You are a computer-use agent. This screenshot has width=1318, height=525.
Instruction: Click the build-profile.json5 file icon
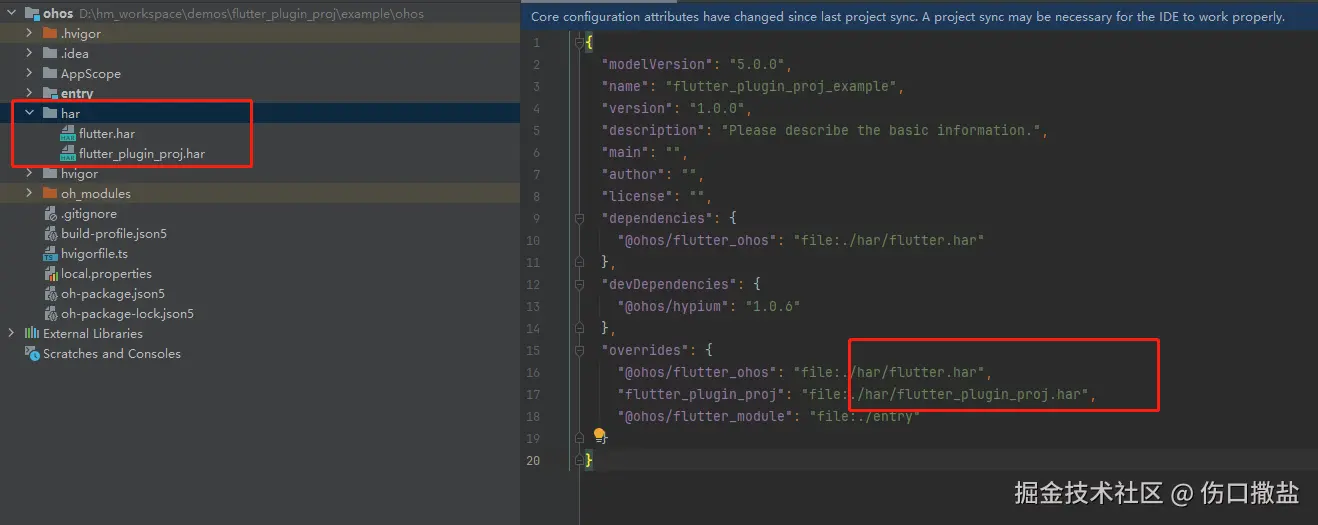tap(52, 234)
